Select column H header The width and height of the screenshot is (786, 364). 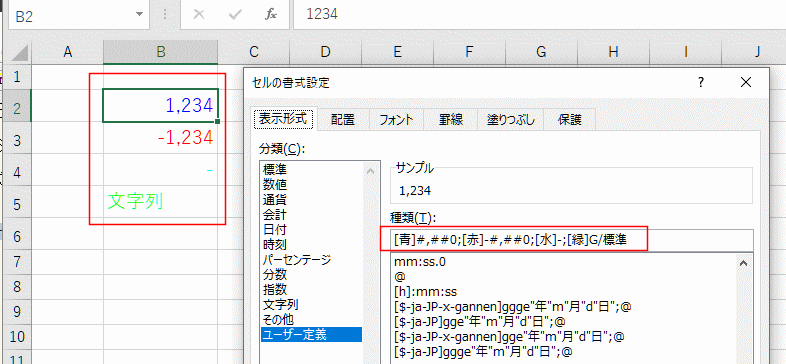click(x=614, y=52)
